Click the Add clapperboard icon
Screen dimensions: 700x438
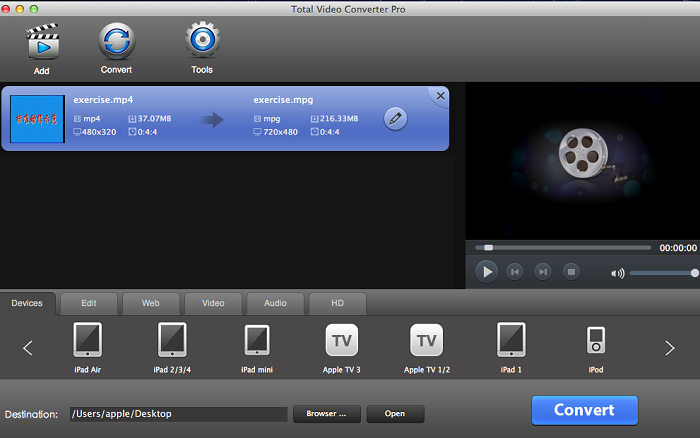43,42
